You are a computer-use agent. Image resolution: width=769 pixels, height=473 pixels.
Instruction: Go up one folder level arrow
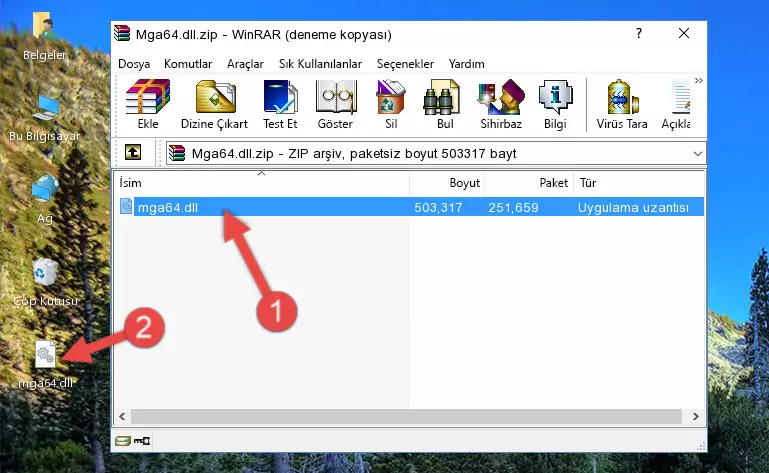133,153
